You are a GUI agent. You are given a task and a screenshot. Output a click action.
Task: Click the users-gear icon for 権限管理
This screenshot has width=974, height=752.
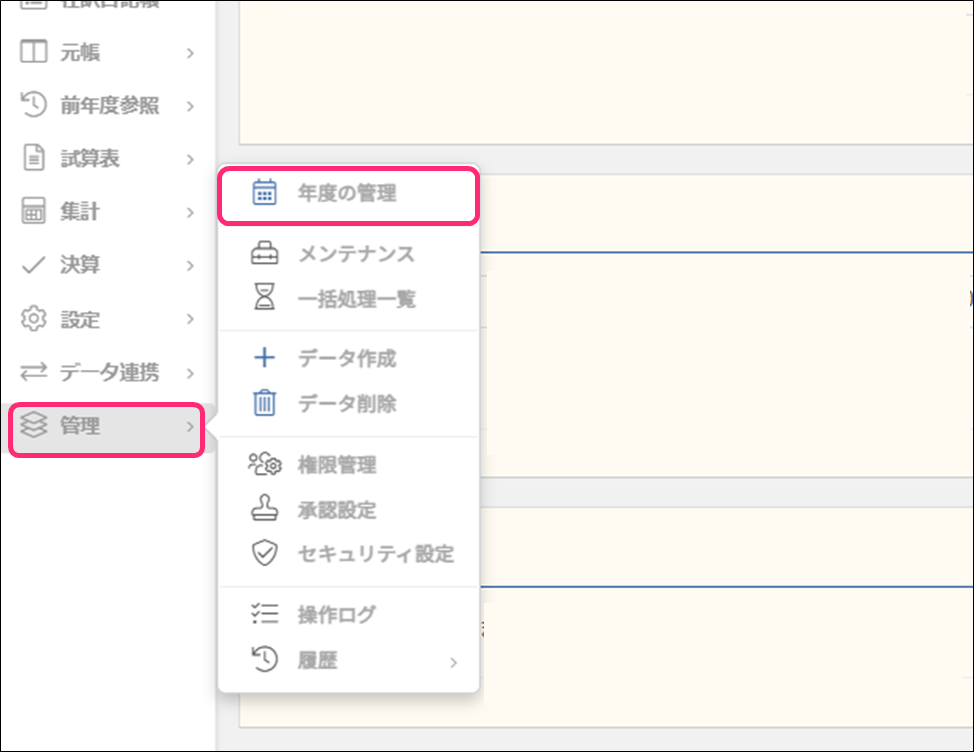click(264, 464)
